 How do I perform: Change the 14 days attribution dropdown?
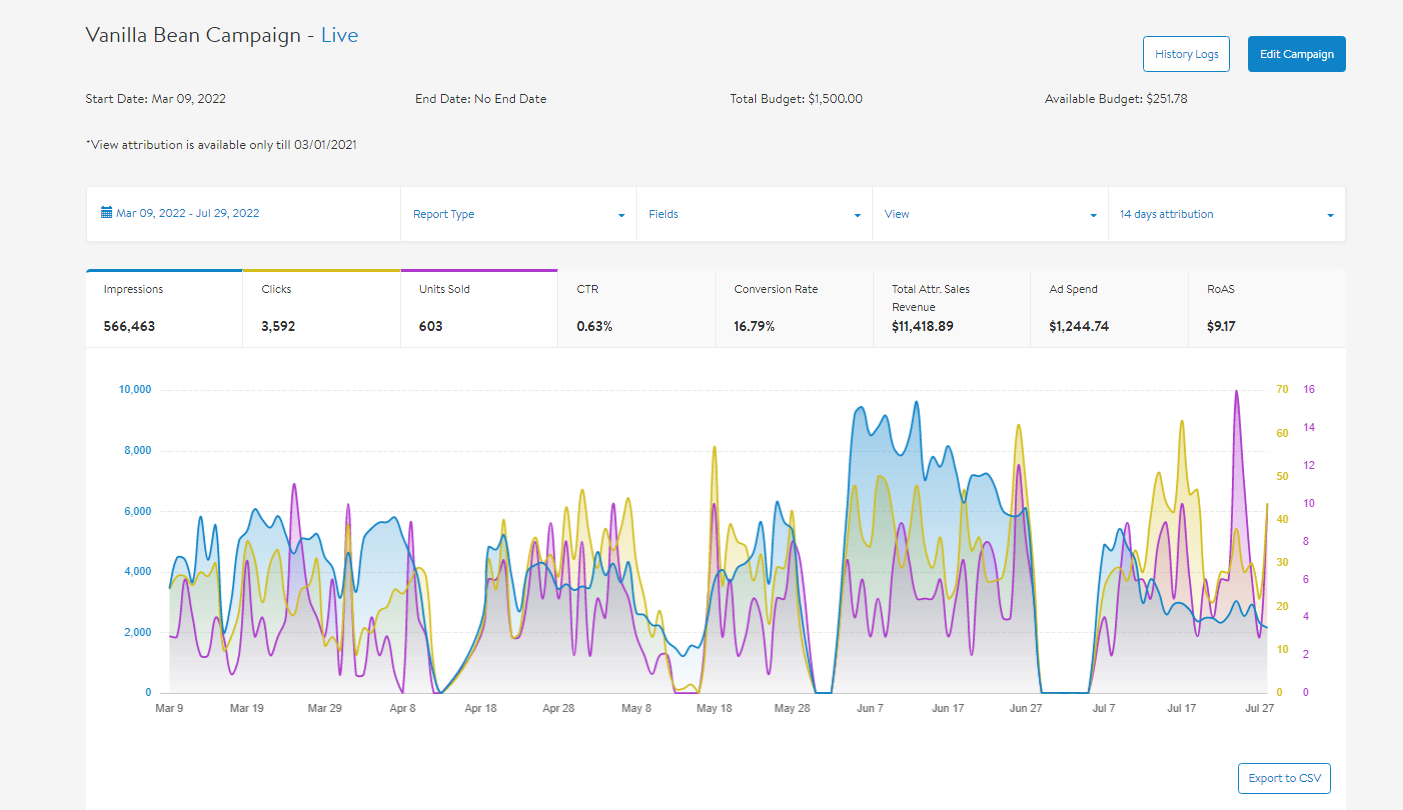click(x=1227, y=214)
